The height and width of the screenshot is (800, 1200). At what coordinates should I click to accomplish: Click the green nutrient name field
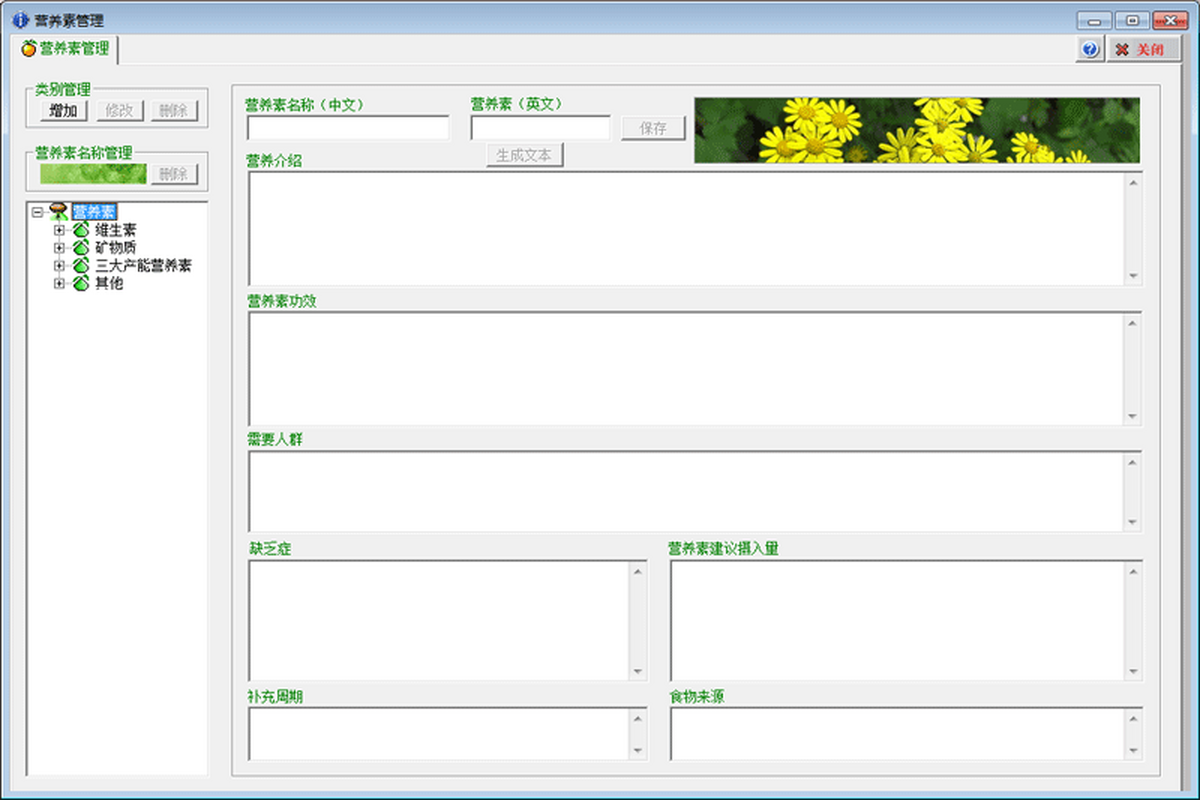tap(93, 174)
